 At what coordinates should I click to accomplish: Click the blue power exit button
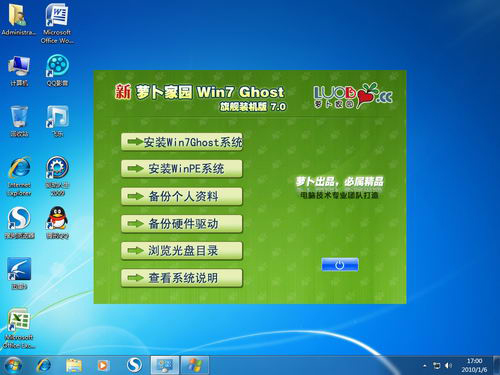coord(340,265)
